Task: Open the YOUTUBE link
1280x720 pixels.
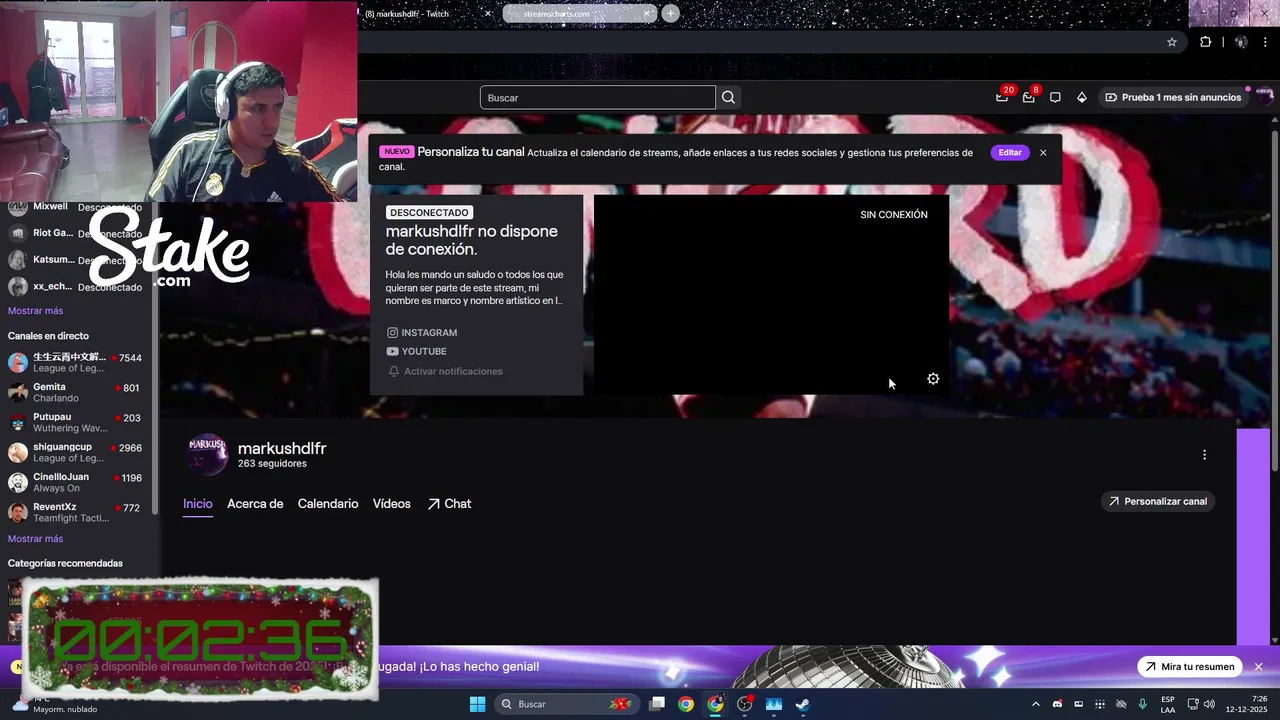Action: point(417,352)
